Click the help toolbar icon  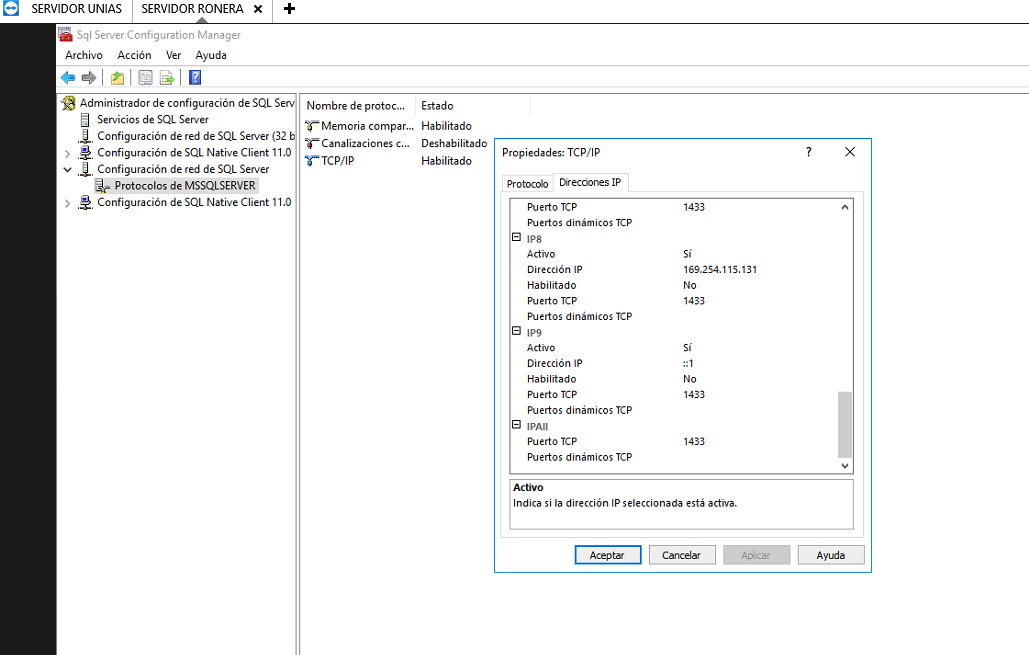[x=195, y=77]
